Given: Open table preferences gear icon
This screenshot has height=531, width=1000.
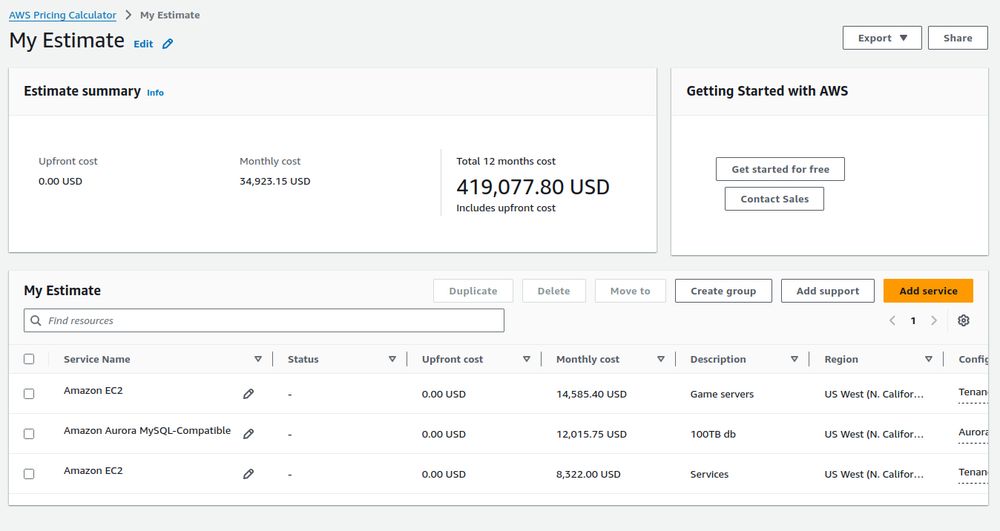Looking at the screenshot, I should (964, 321).
